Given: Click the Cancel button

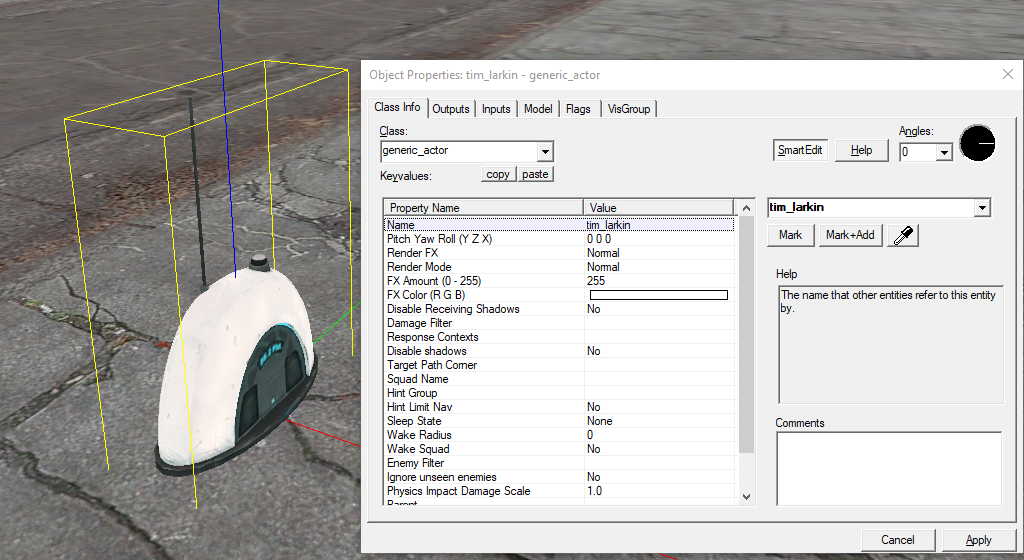Looking at the screenshot, I should (898, 540).
